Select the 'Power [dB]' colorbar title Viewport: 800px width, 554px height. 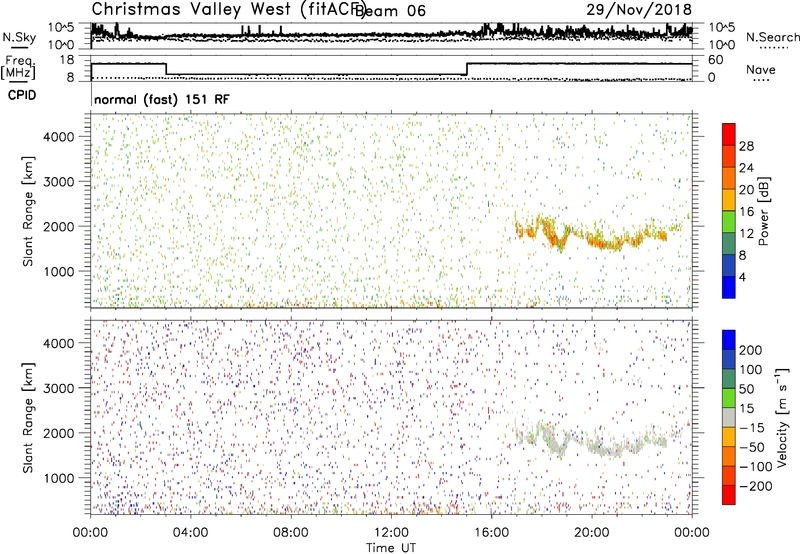pyautogui.click(x=763, y=211)
